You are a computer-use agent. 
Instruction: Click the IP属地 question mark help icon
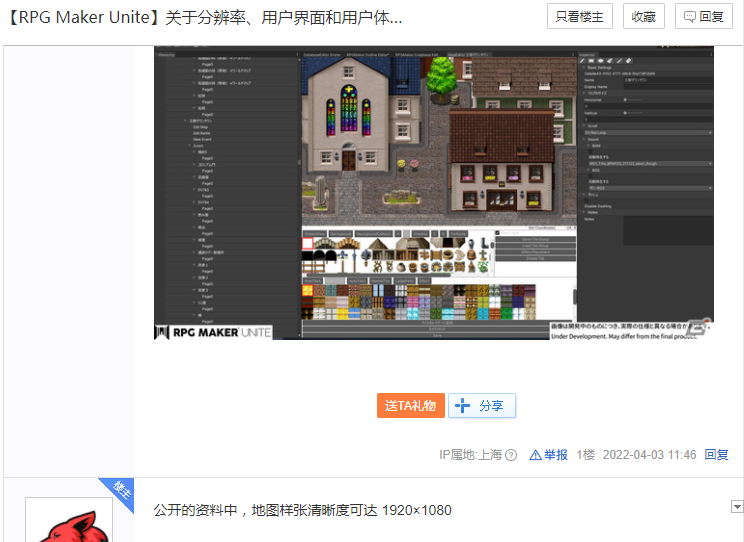point(511,455)
